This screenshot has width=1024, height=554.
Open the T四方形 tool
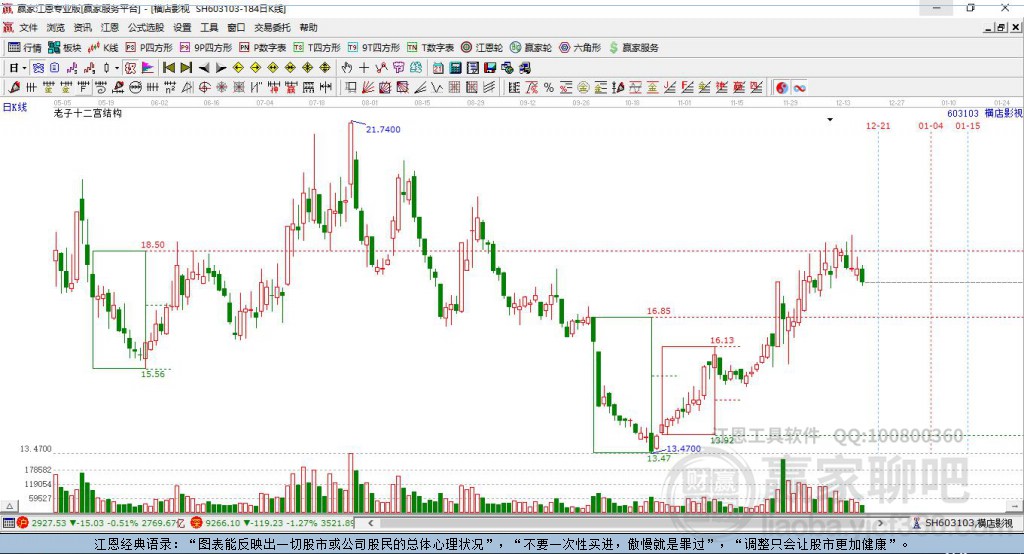pyautogui.click(x=317, y=48)
